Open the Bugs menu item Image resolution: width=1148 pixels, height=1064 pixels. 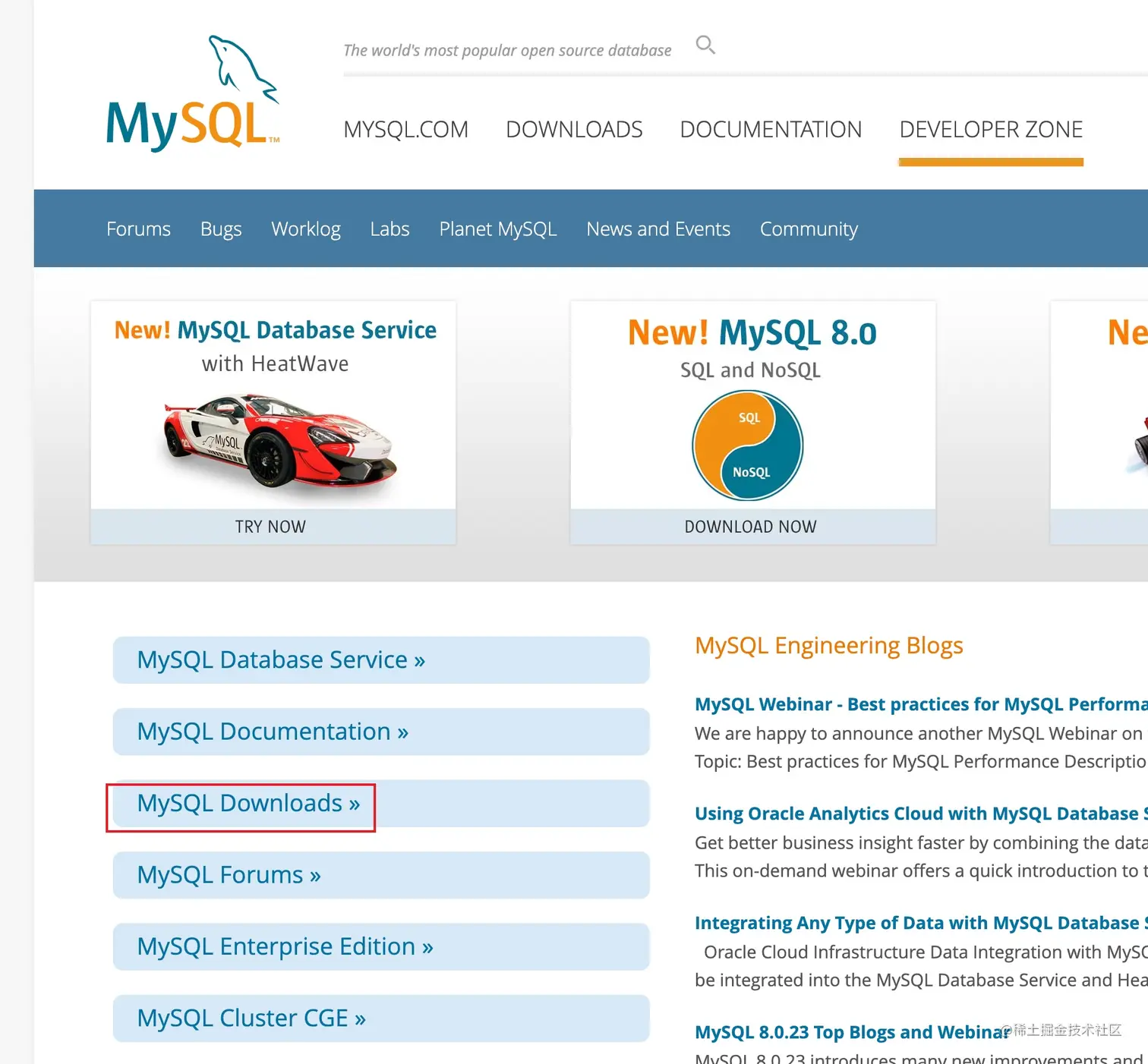[x=221, y=228]
